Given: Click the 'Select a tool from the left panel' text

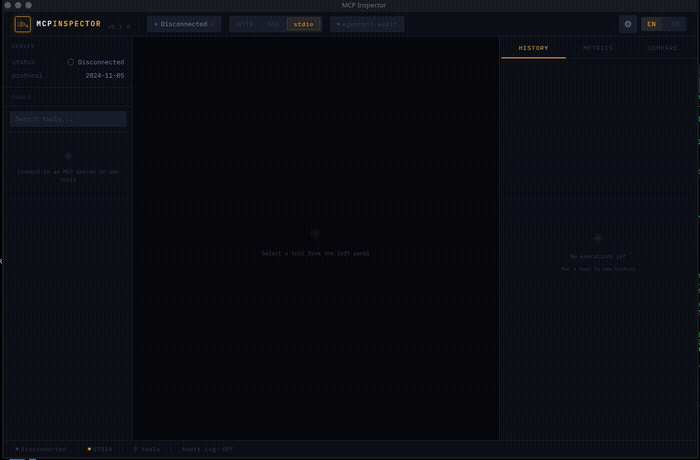Looking at the screenshot, I should 316,253.
